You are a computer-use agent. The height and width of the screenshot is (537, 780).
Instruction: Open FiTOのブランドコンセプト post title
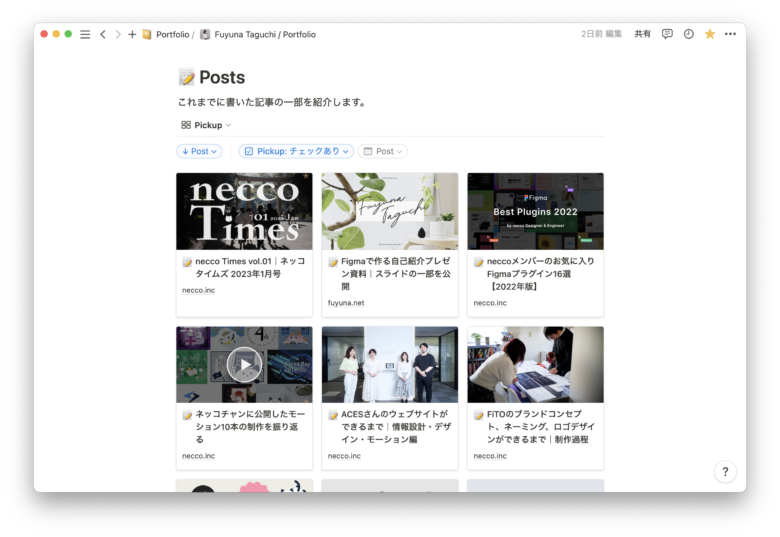[x=541, y=427]
